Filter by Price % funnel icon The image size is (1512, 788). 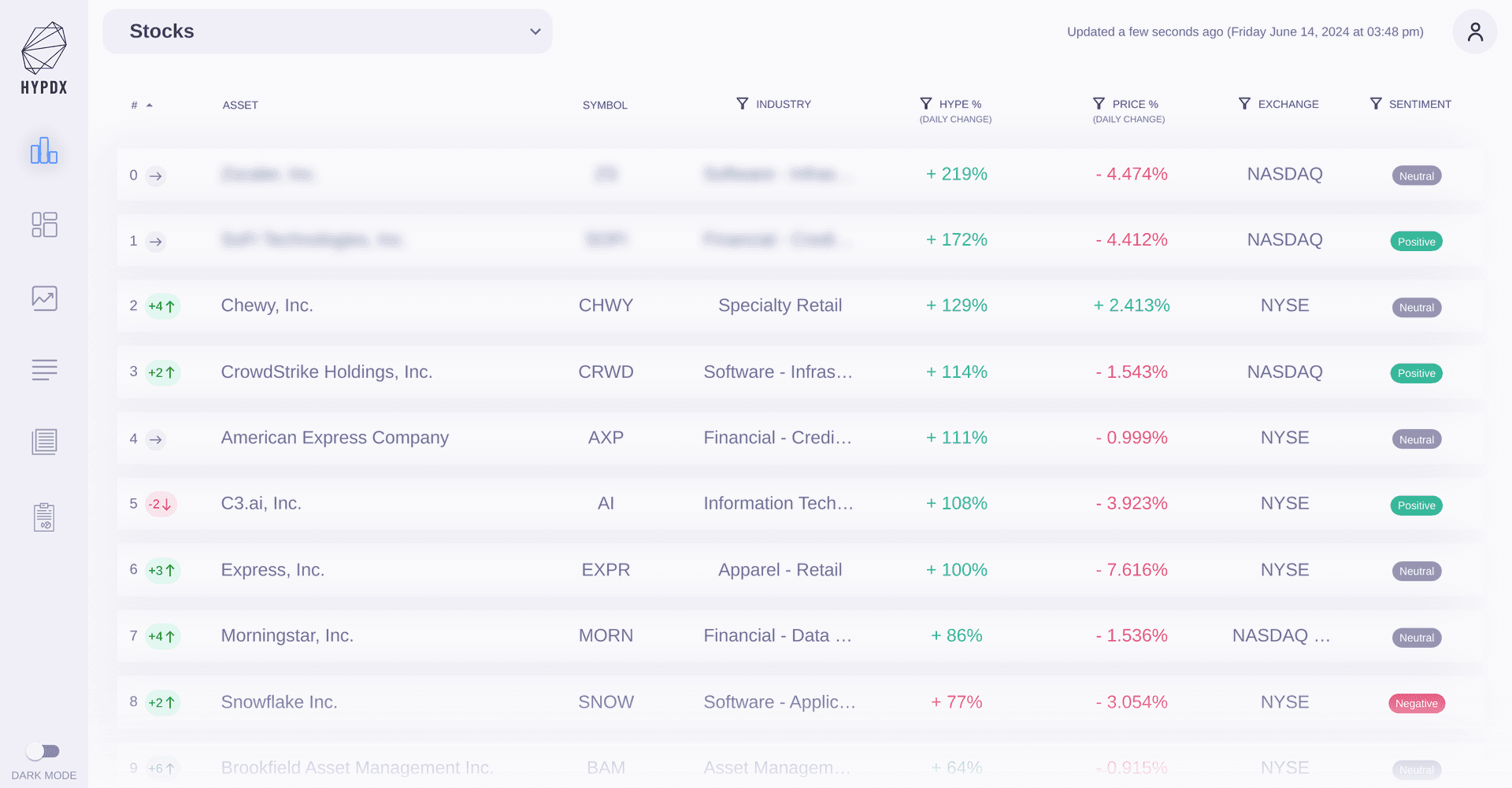coord(1099,104)
